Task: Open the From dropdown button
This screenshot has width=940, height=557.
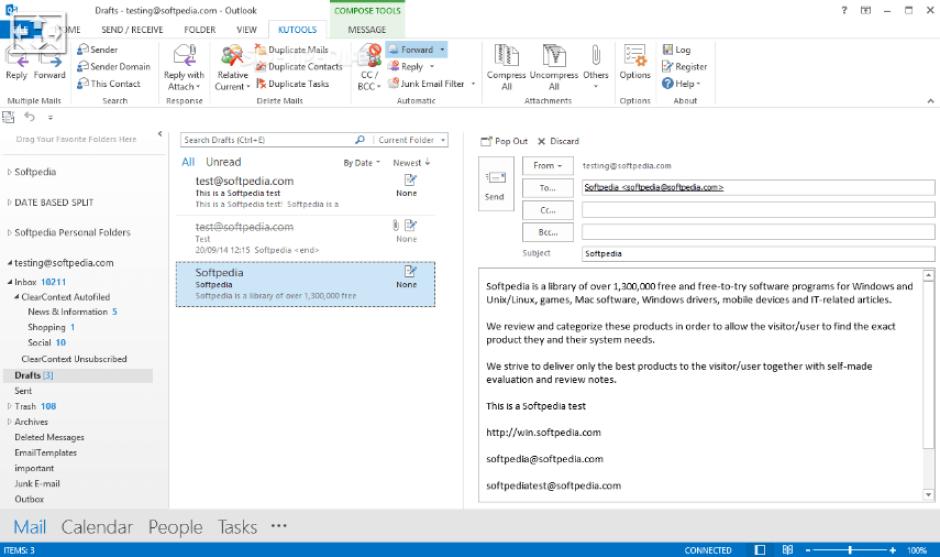Action: pos(547,165)
